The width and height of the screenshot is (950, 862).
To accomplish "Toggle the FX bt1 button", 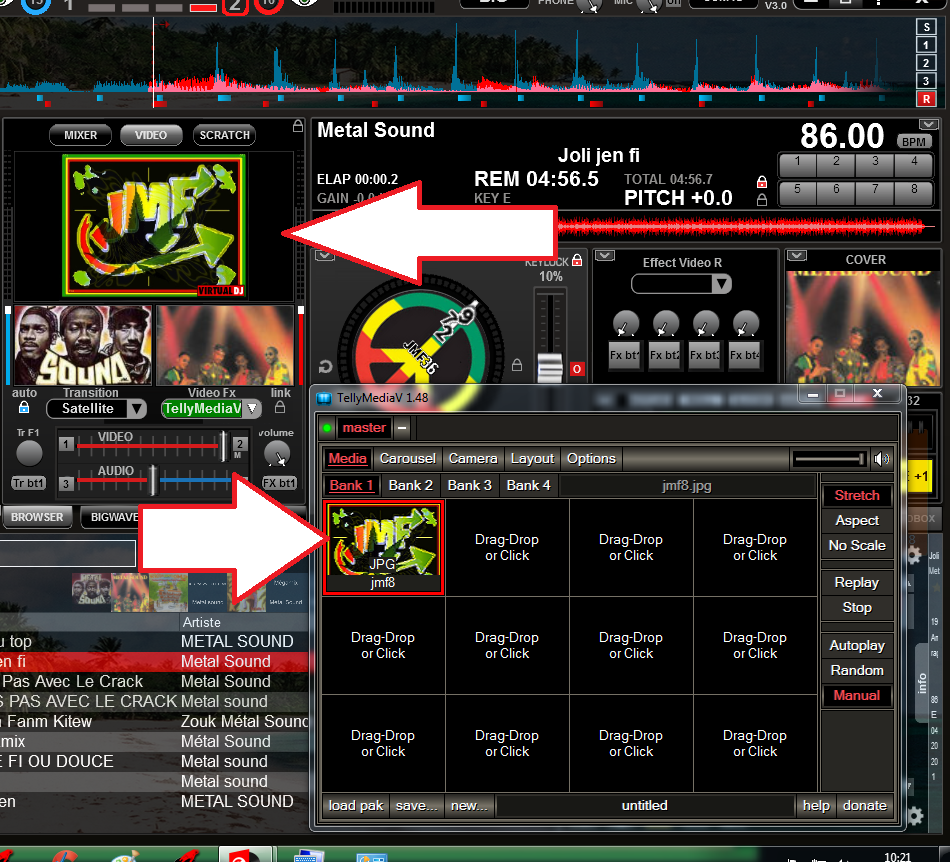I will (279, 483).
